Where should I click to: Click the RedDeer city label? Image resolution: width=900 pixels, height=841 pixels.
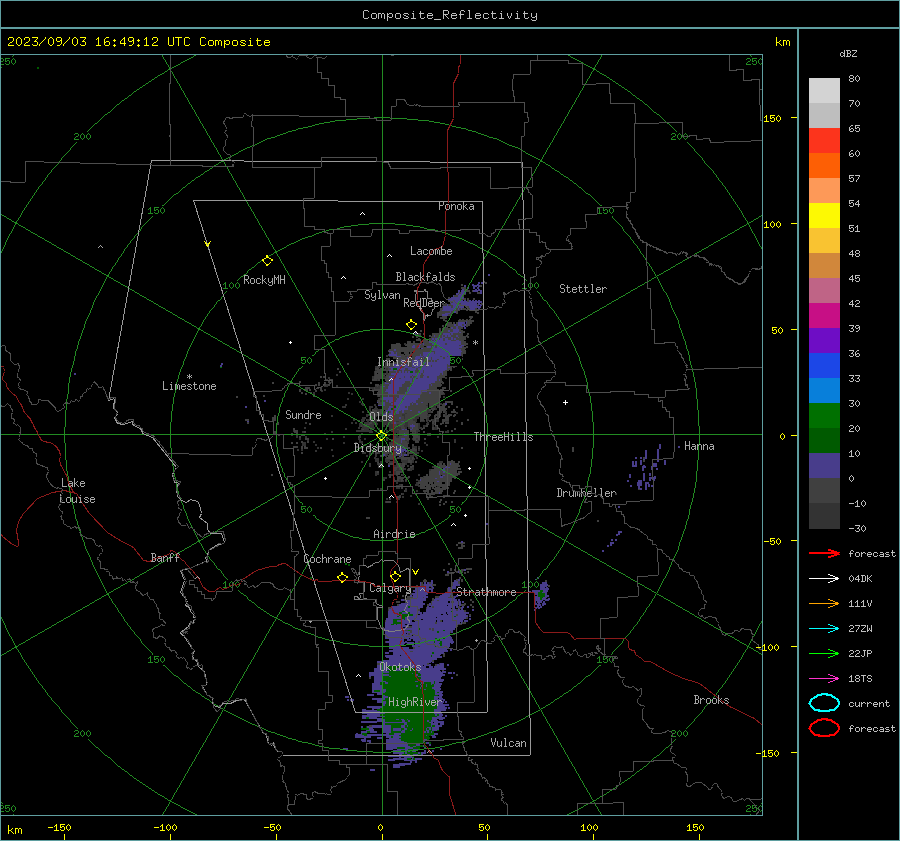424,303
